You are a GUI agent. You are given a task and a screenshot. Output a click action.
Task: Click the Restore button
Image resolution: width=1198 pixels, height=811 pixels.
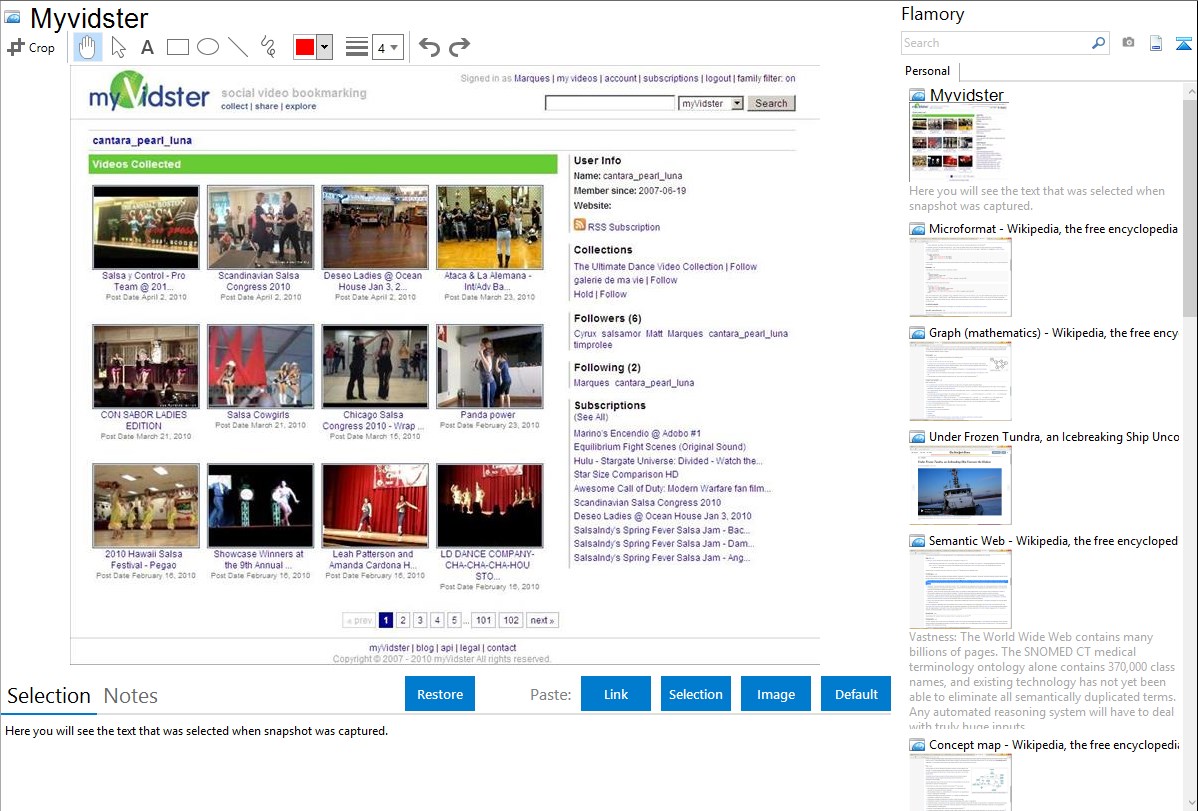[x=440, y=694]
